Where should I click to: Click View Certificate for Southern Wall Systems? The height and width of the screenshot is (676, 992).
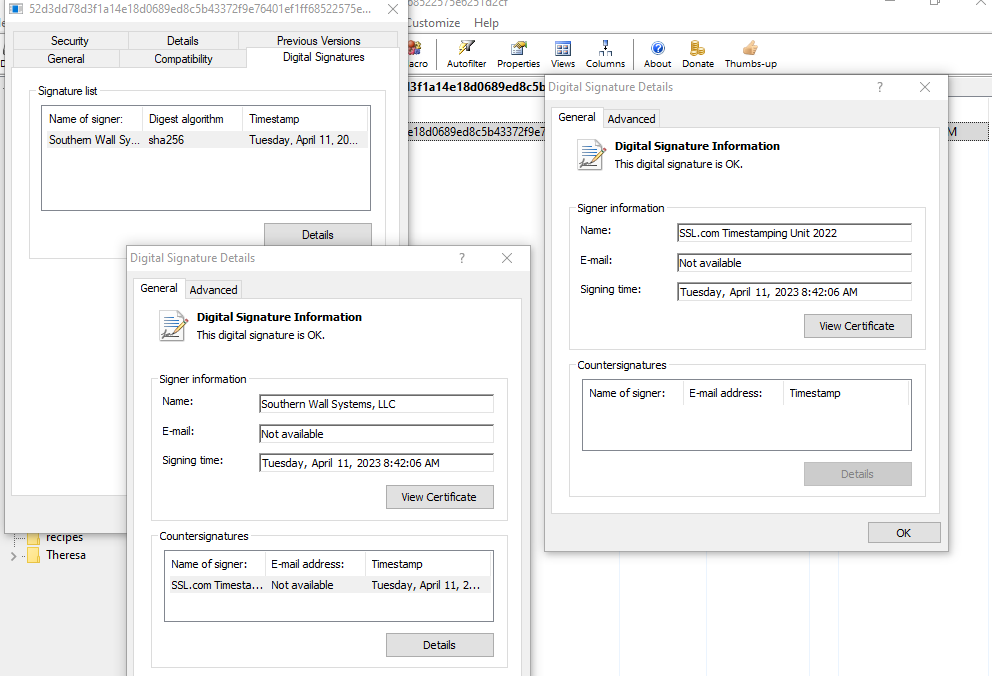coord(439,497)
